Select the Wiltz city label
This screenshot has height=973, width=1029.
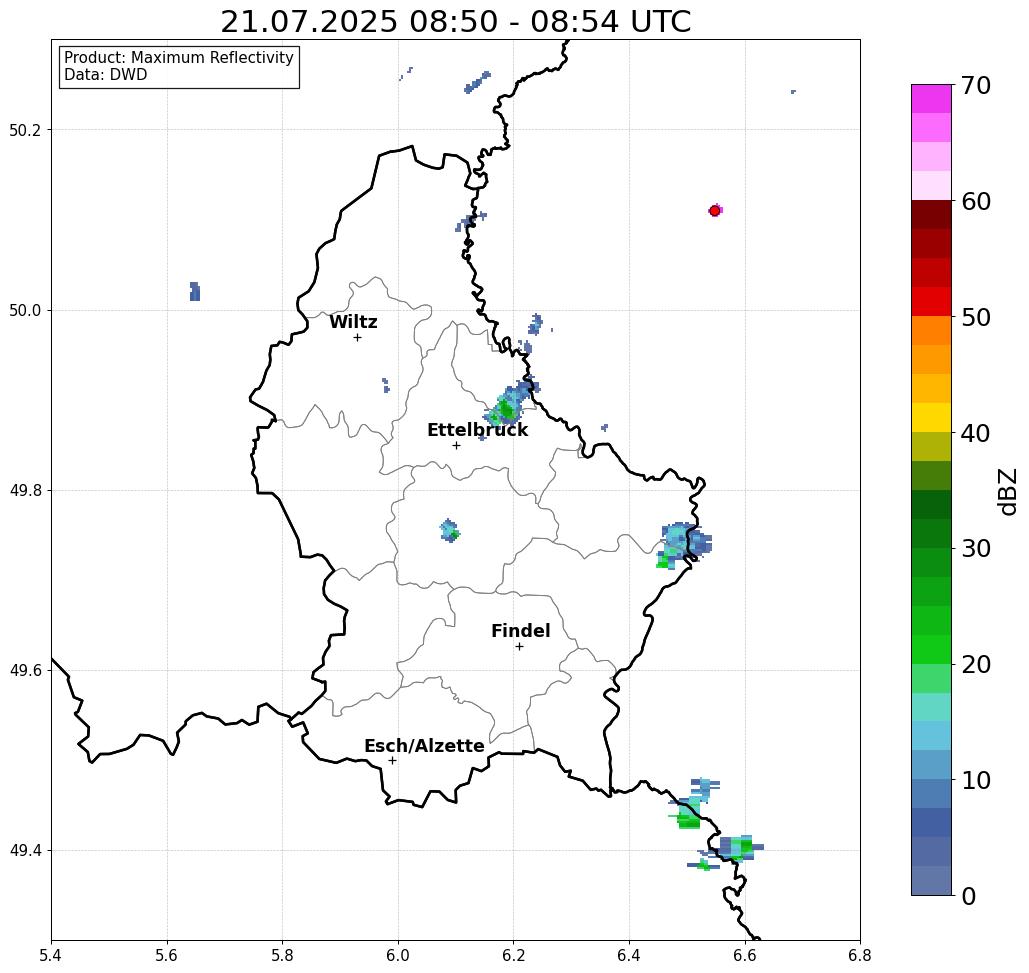[353, 322]
